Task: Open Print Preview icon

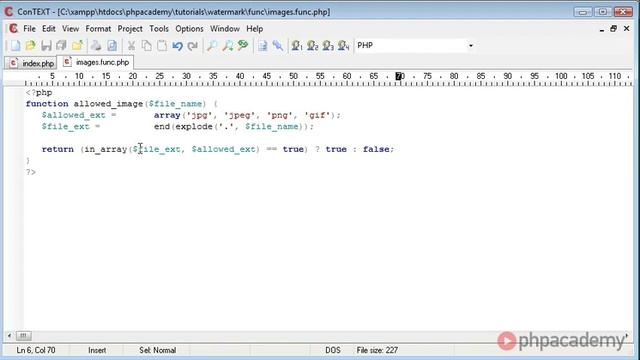Action: pos(111,45)
